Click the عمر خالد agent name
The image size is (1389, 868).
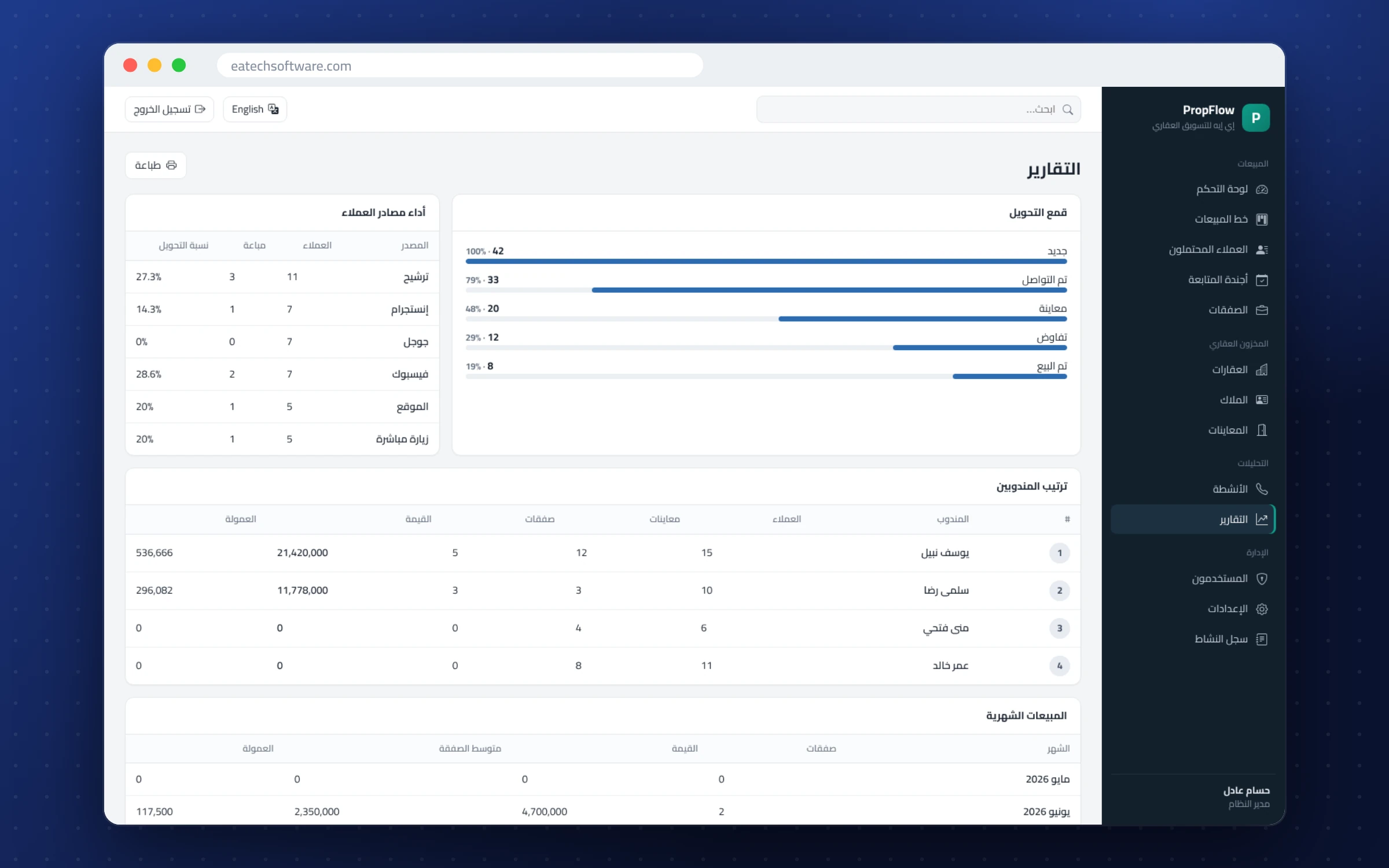(950, 666)
